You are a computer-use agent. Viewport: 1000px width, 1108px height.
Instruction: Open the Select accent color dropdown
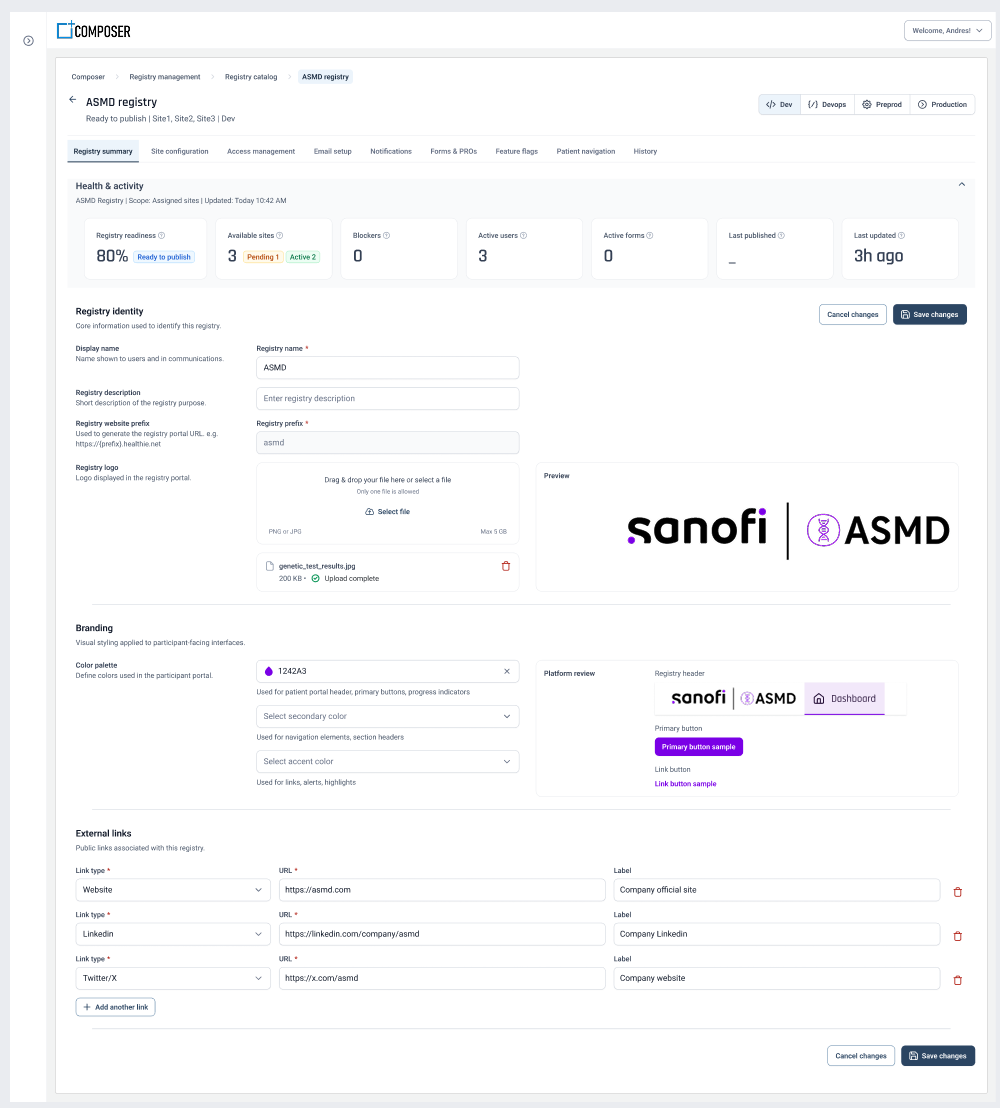[x=387, y=762]
